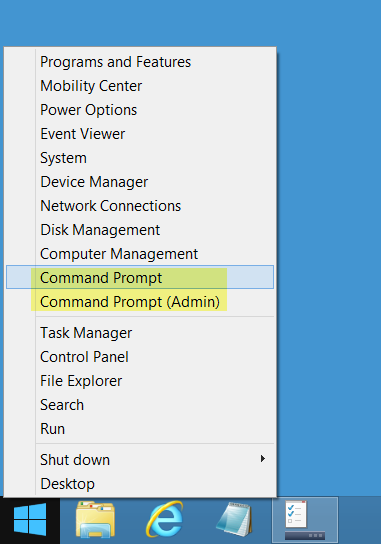This screenshot has height=544, width=381.
Task: Choose the System menu entry
Action: (63, 158)
